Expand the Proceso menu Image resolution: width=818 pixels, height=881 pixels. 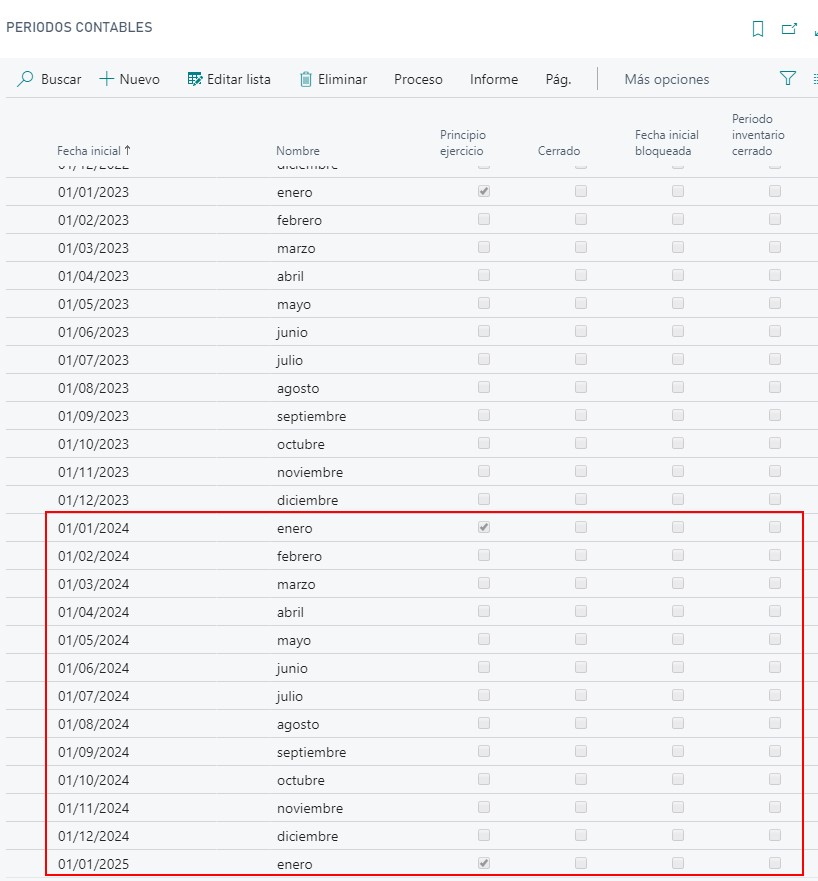[x=418, y=79]
